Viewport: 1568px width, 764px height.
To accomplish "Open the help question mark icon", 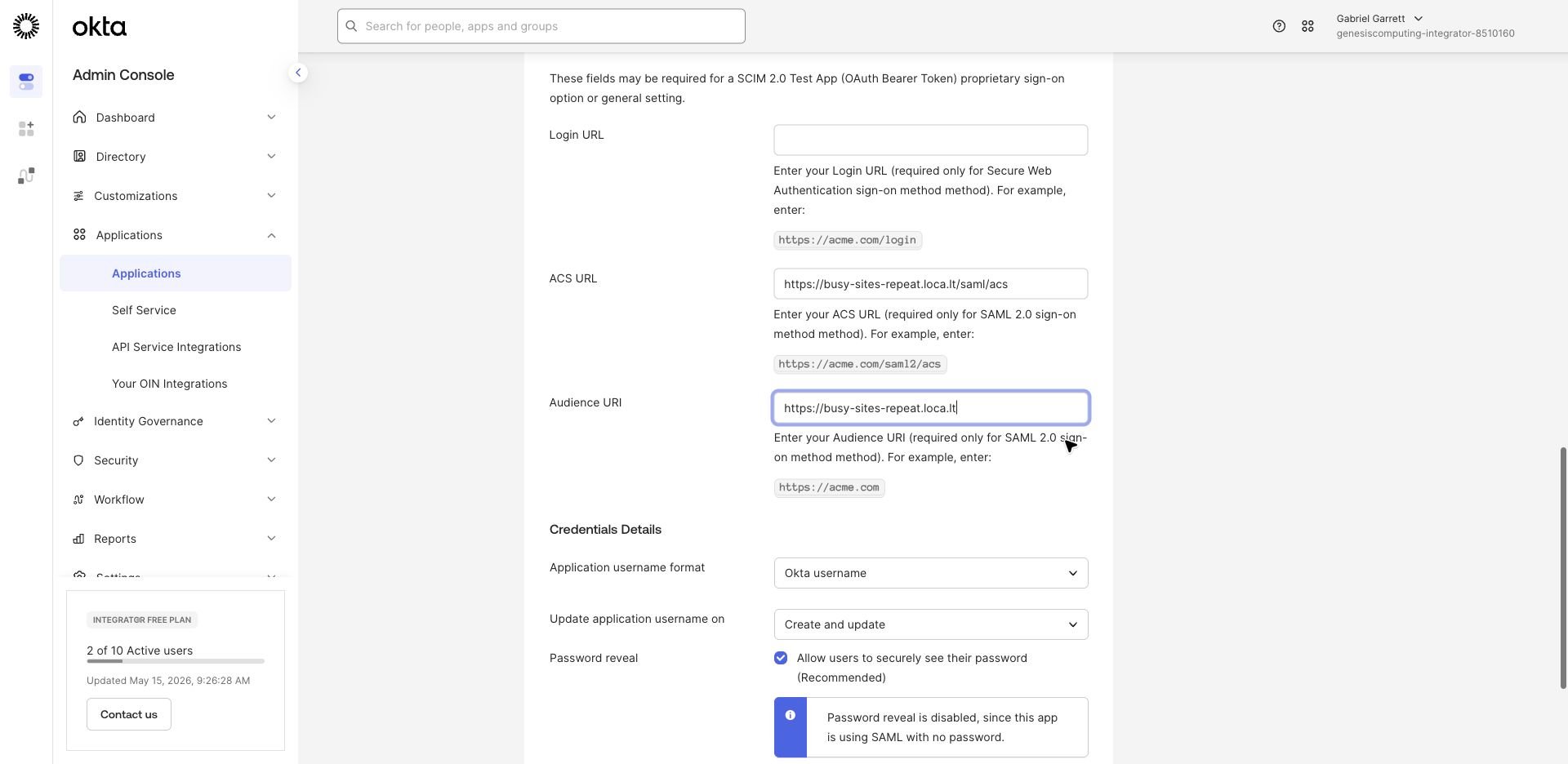I will 1279,26.
